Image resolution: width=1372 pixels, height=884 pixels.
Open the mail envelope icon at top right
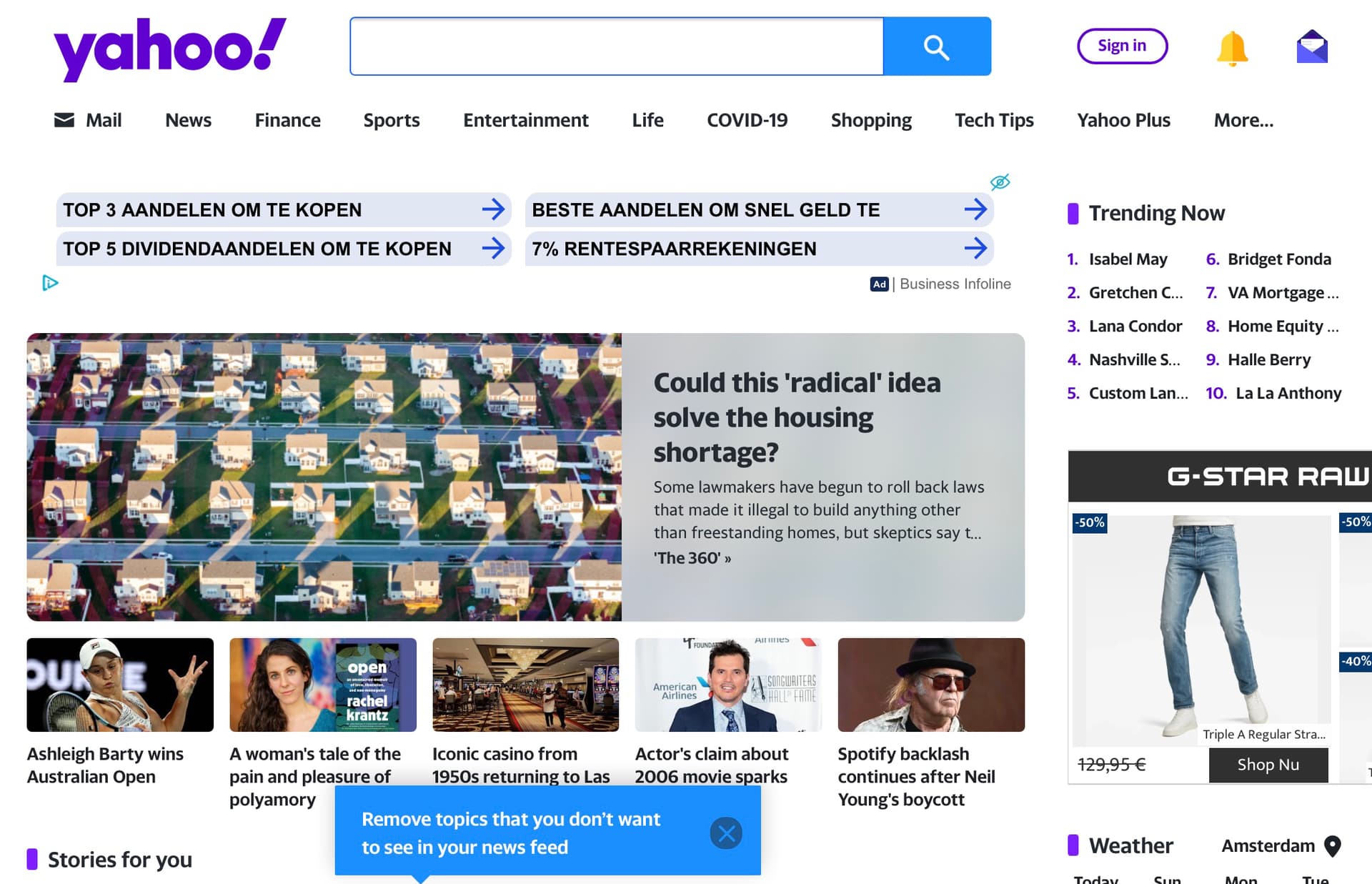pos(1312,47)
